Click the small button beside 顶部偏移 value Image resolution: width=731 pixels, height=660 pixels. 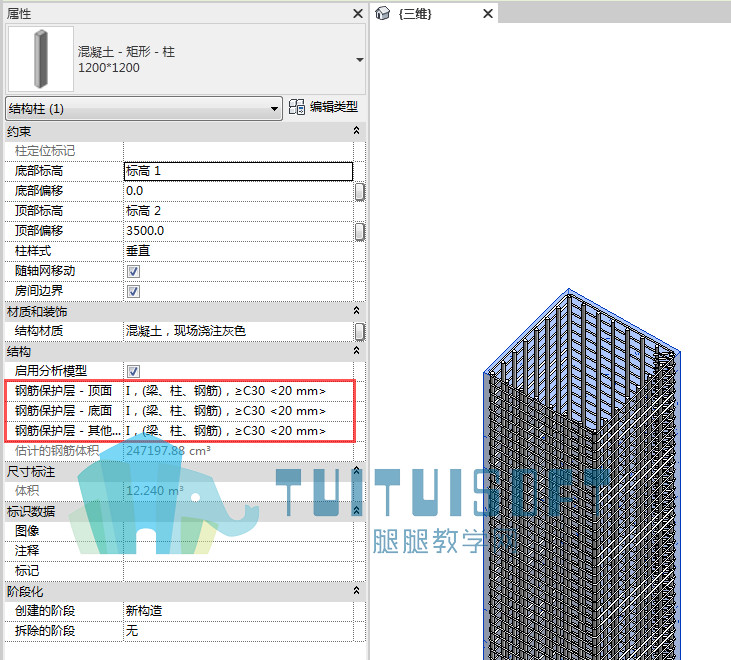point(359,232)
